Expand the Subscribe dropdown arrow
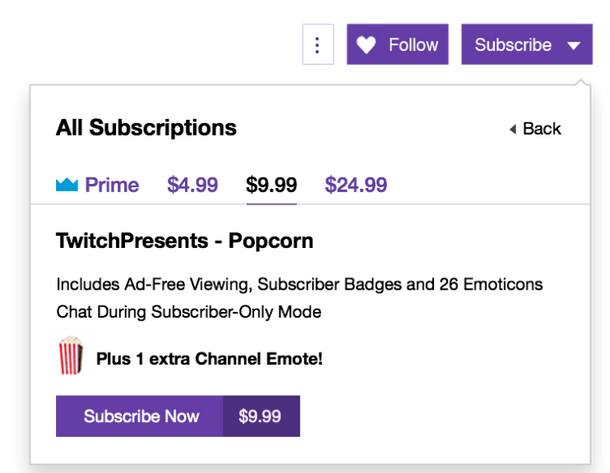The width and height of the screenshot is (610, 473). click(x=574, y=46)
